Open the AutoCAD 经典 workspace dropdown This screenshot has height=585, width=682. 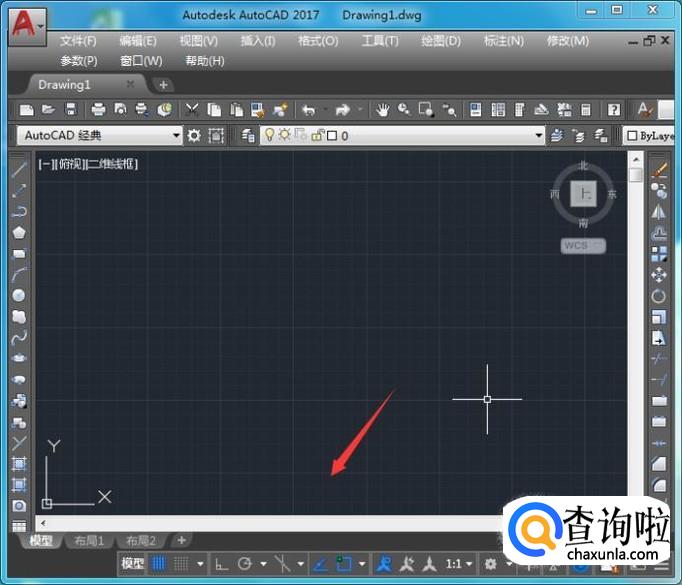[176, 135]
